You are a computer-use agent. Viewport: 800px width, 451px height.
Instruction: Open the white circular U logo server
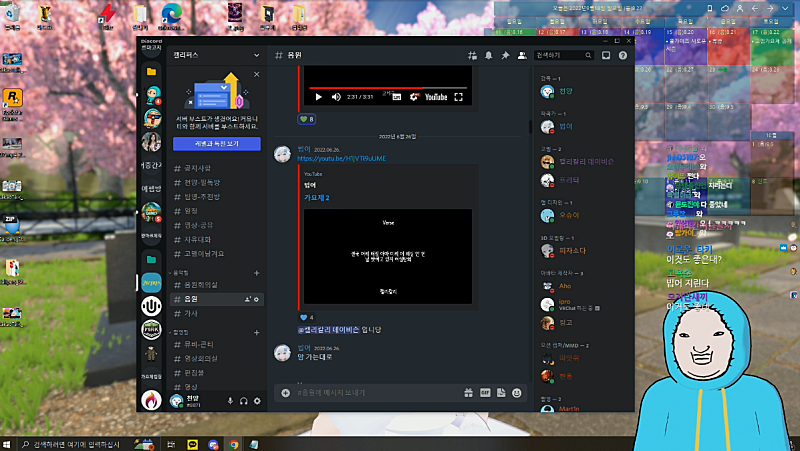pos(152,306)
